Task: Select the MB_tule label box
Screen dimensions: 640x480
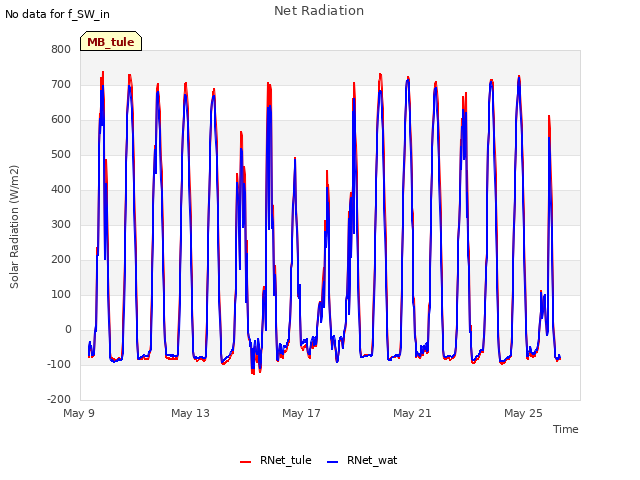Action: tap(111, 41)
